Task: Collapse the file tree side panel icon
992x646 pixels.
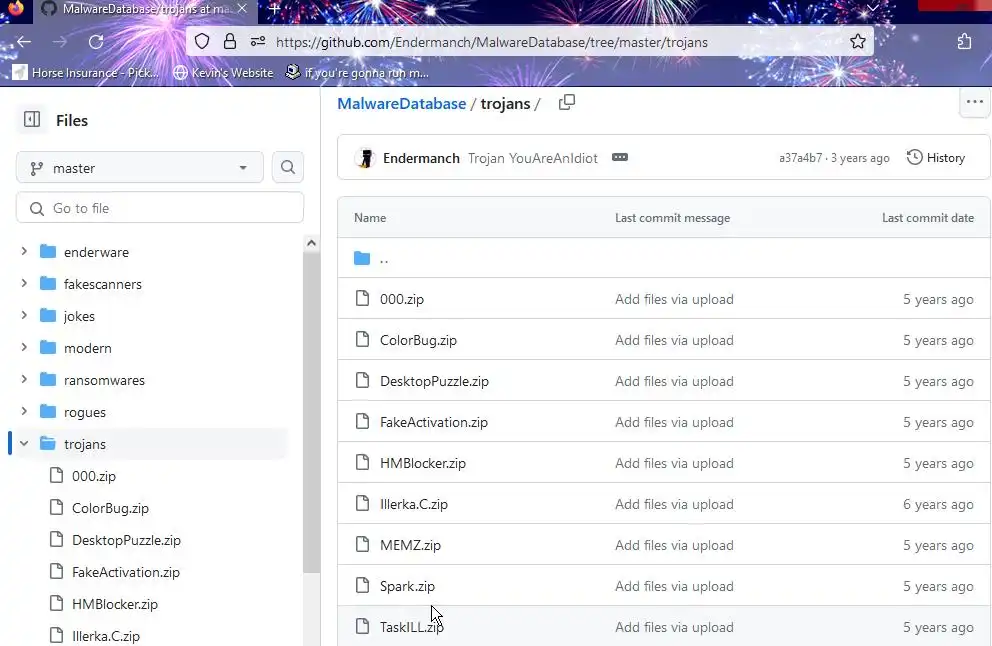Action: (32, 120)
